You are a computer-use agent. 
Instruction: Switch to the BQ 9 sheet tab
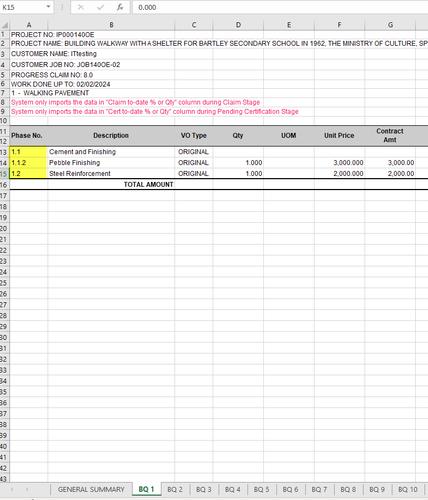coord(377,489)
